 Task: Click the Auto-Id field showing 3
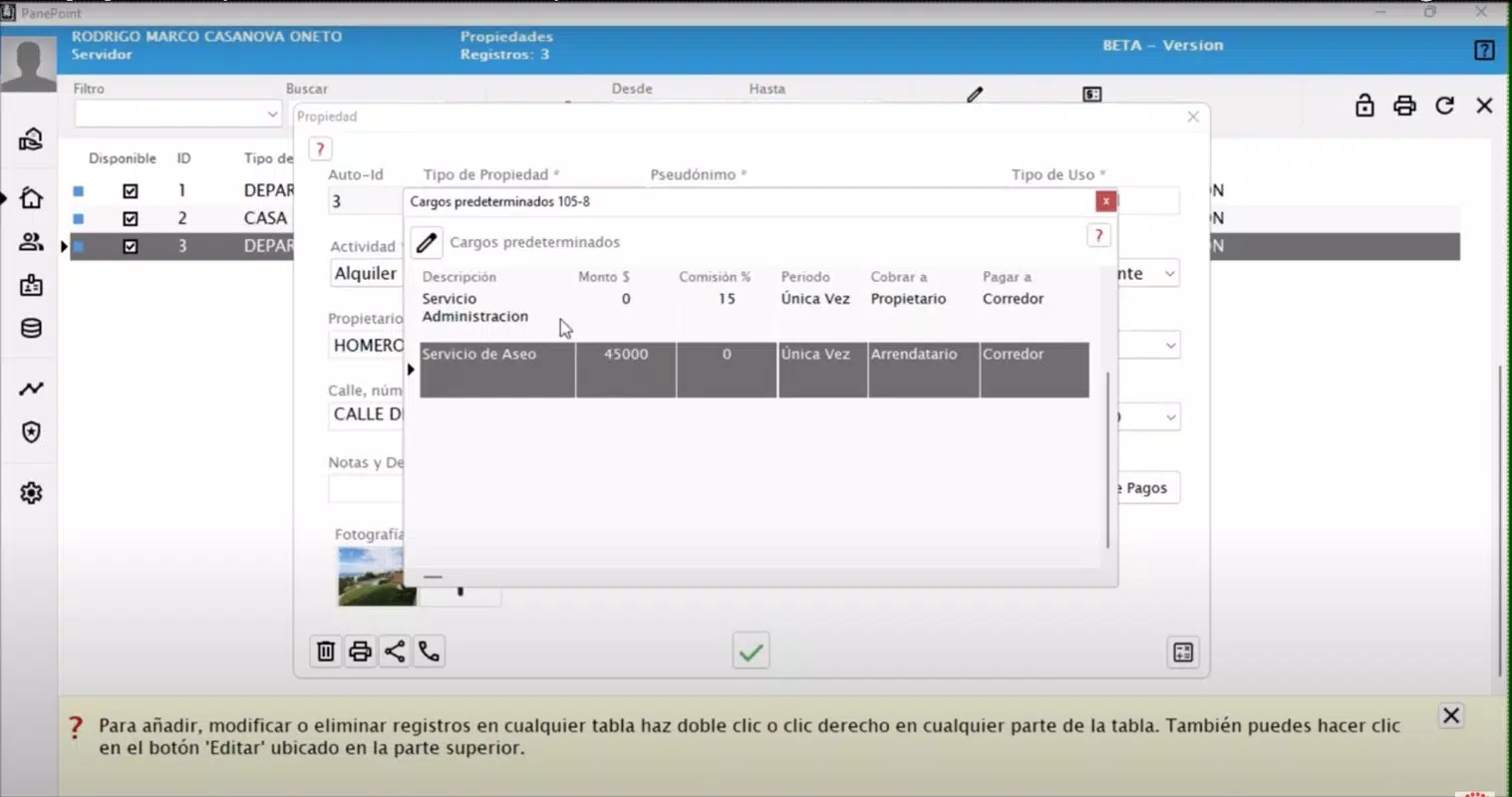pyautogui.click(x=365, y=201)
